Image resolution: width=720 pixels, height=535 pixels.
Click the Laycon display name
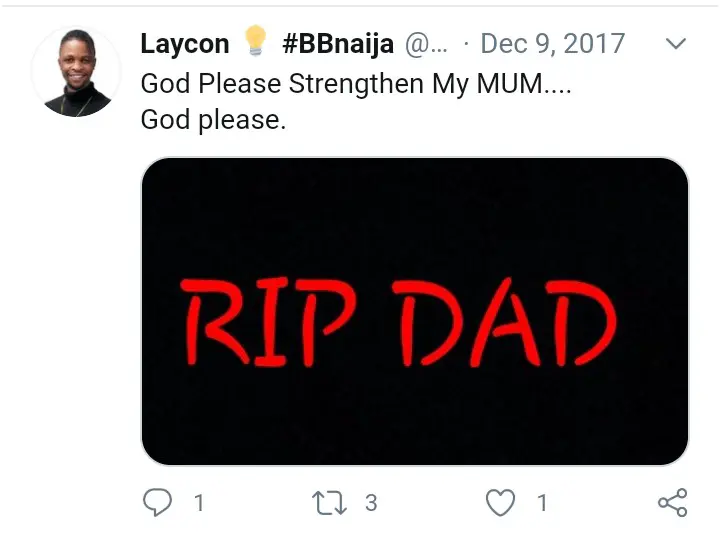pyautogui.click(x=185, y=44)
